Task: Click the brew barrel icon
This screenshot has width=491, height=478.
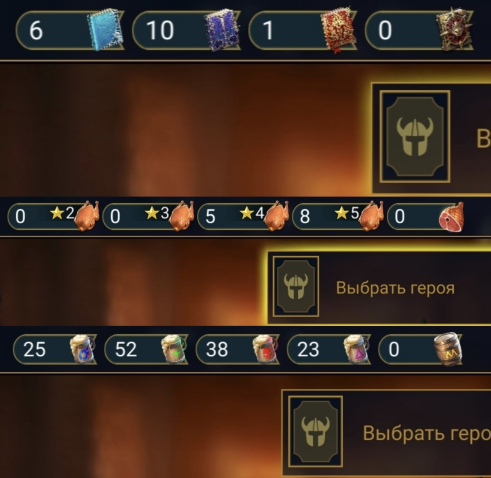Action: tap(448, 349)
